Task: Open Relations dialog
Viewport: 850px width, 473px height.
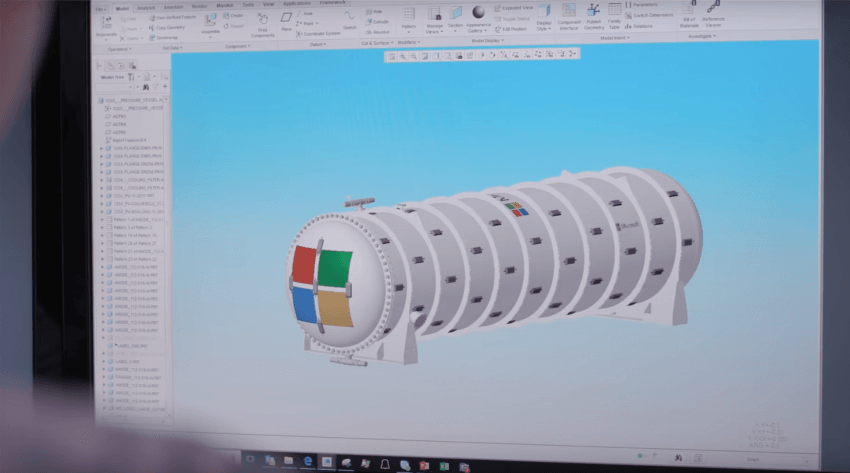Action: coord(639,26)
